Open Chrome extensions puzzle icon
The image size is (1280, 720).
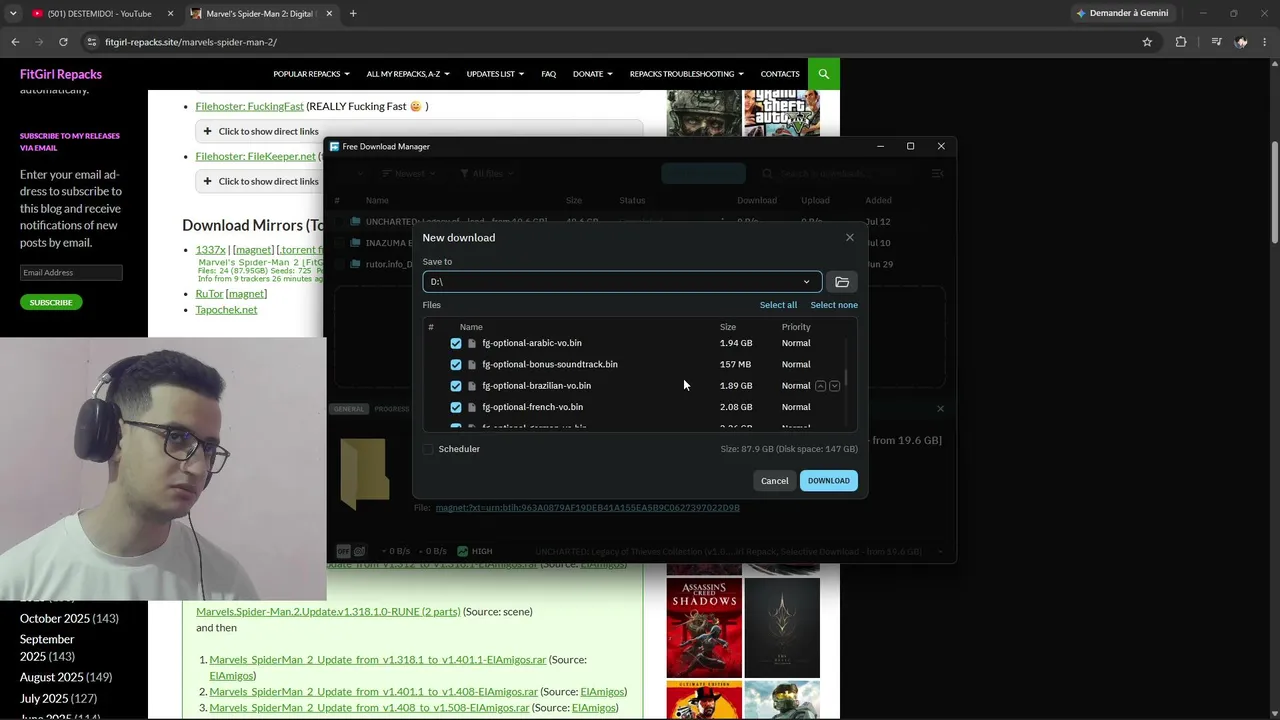pyautogui.click(x=1181, y=42)
